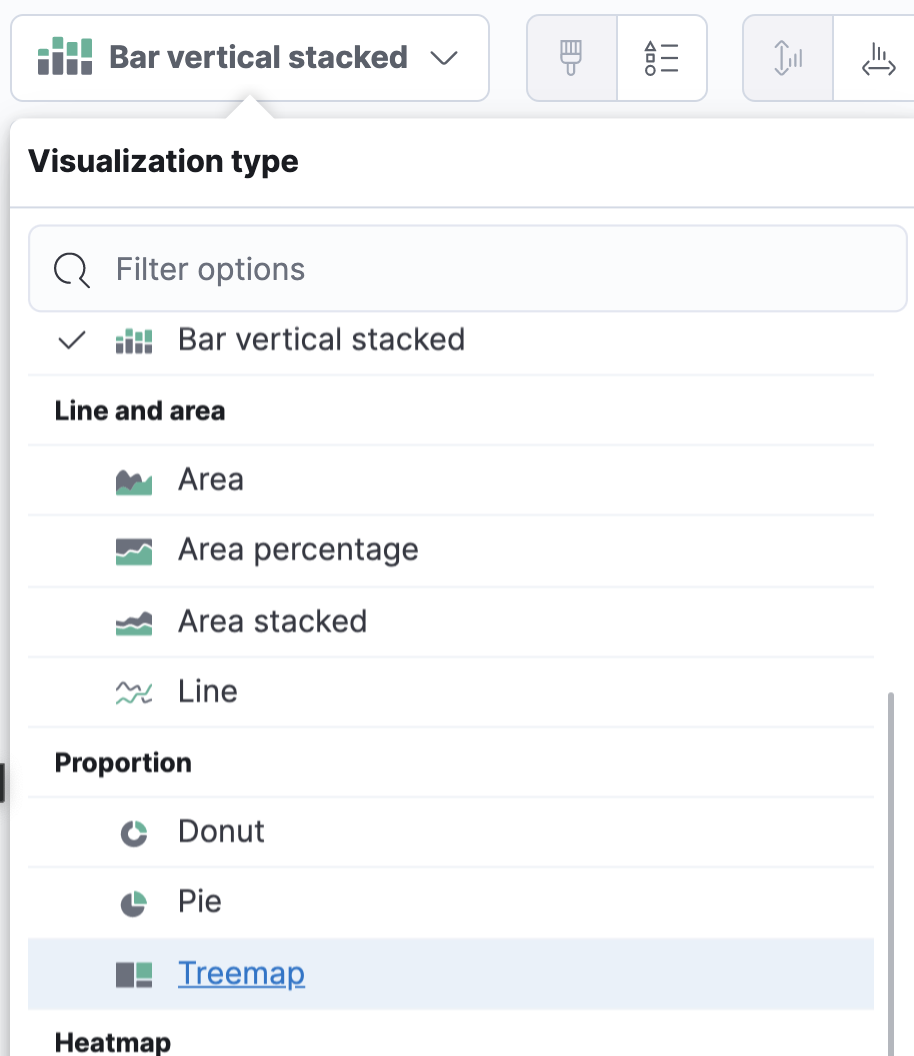The height and width of the screenshot is (1056, 914).
Task: Click the left axis settings icon
Action: pos(788,58)
